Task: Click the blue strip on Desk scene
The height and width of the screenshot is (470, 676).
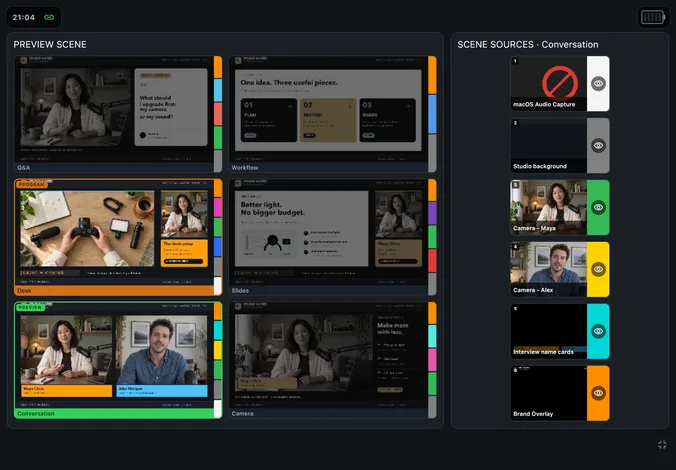Action: 218,247
